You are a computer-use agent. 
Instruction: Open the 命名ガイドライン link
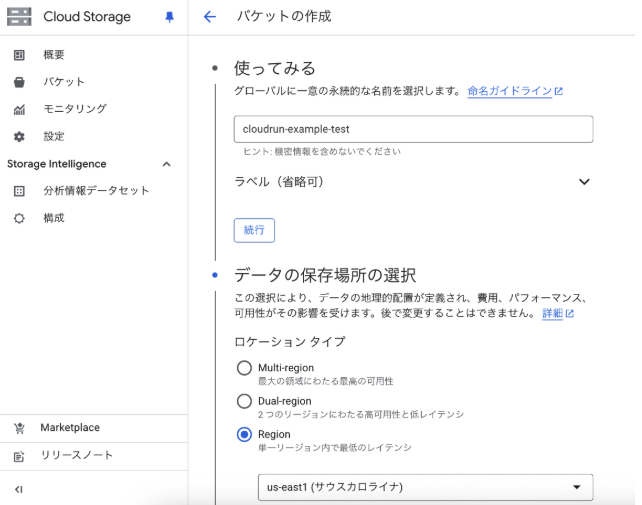(510, 91)
